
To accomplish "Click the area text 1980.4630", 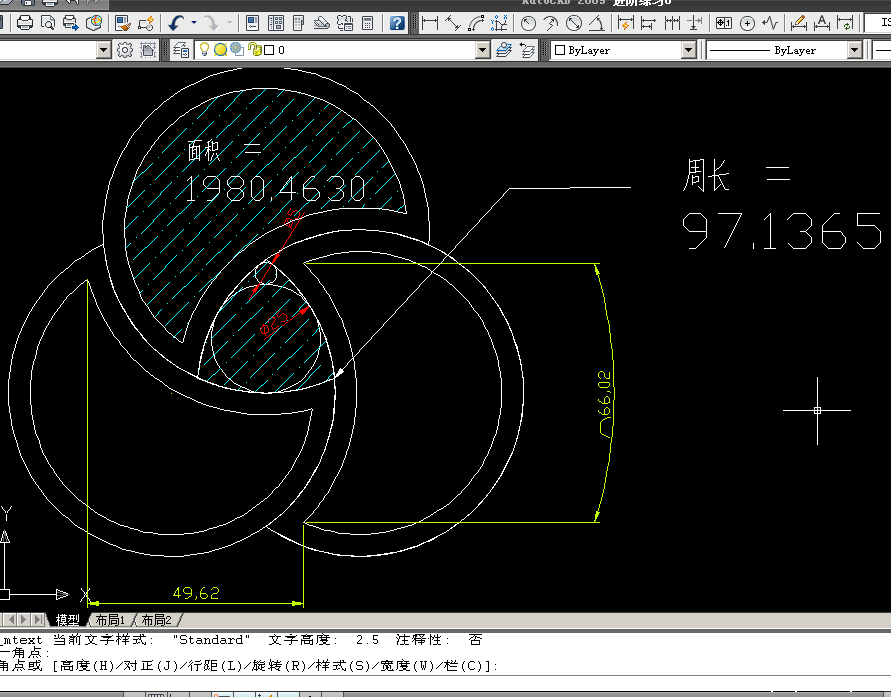I will [x=276, y=189].
